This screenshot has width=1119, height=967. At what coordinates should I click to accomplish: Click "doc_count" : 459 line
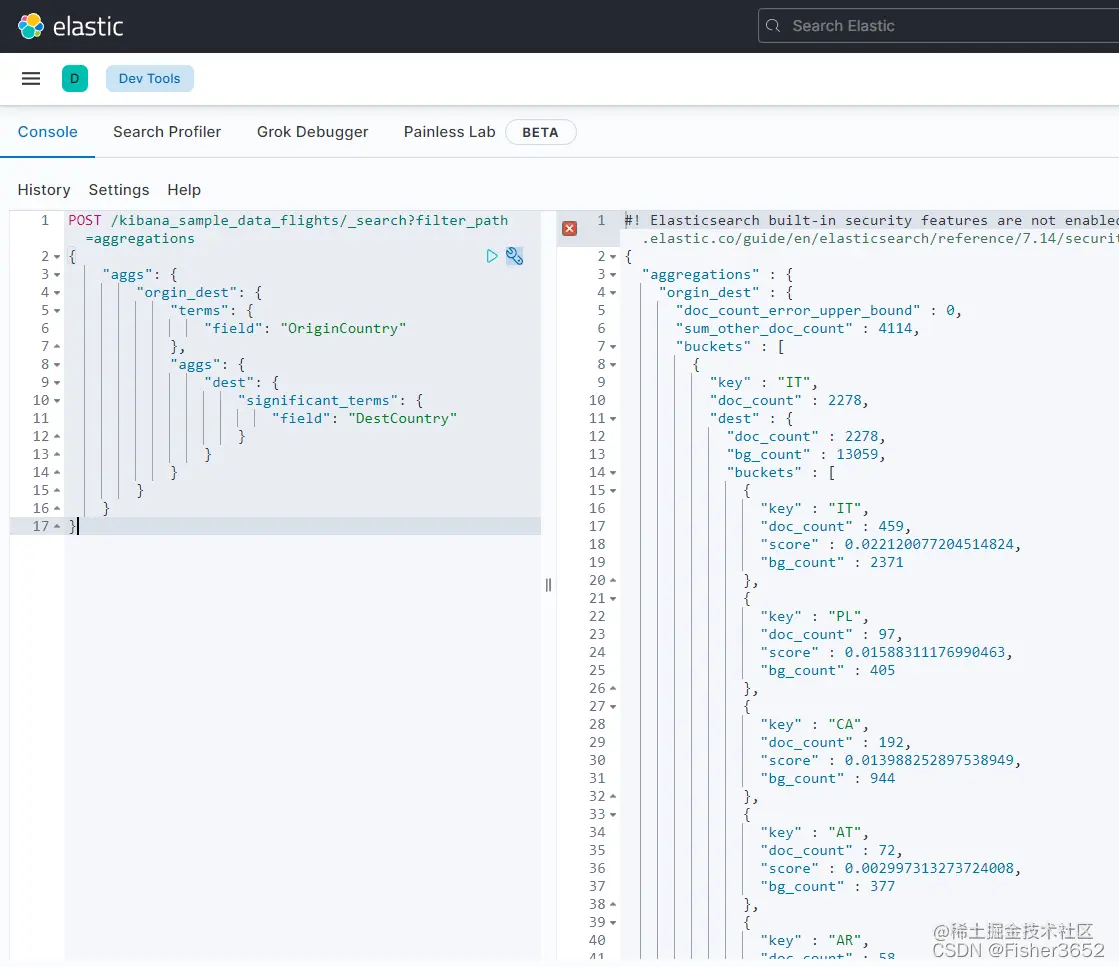(836, 527)
